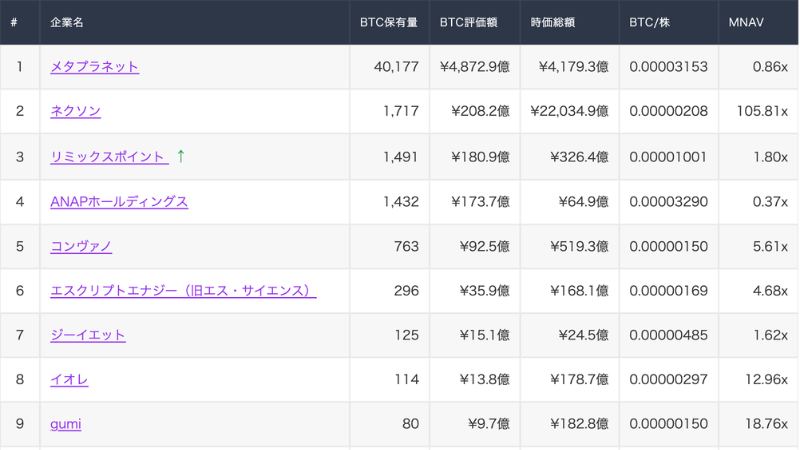
Task: Select the 0.00001001 BTC per share cell
Action: point(668,157)
